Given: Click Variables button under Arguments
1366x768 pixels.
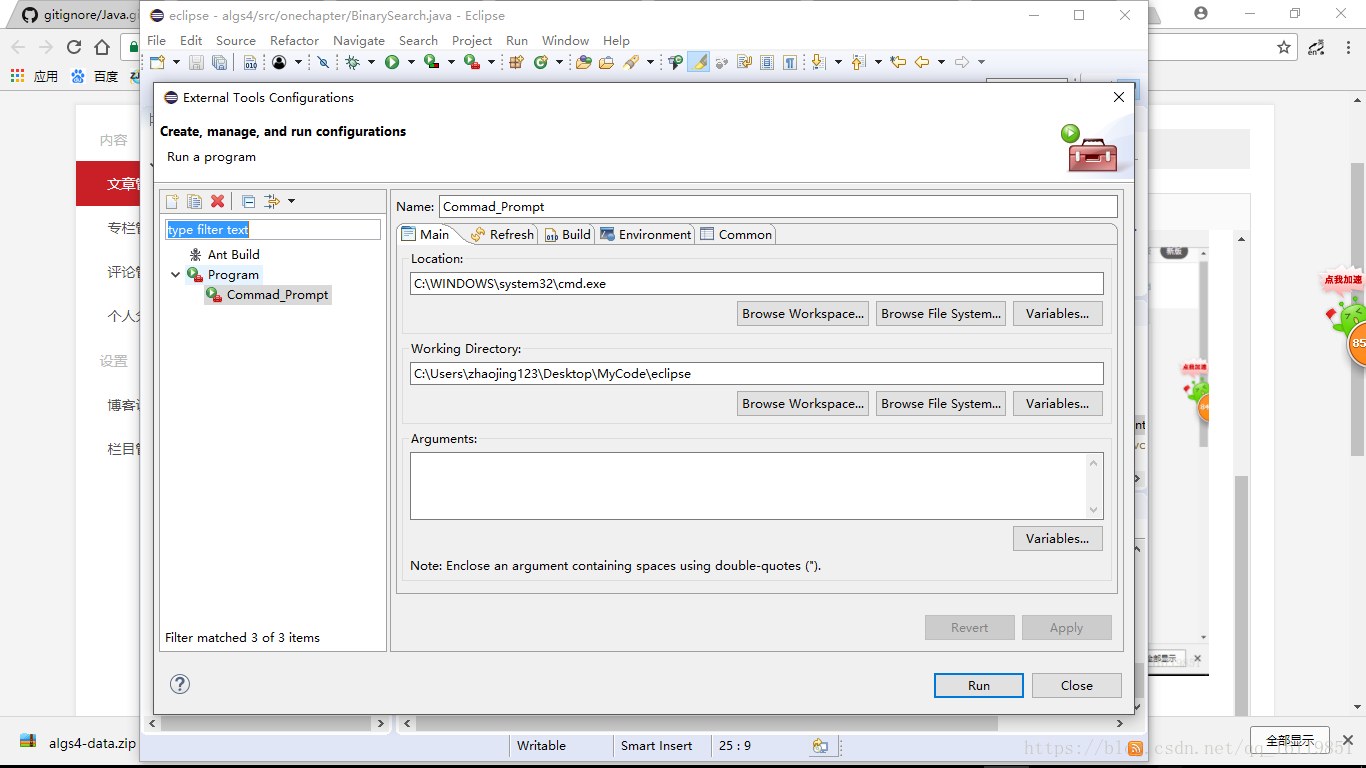Looking at the screenshot, I should click(x=1058, y=538).
